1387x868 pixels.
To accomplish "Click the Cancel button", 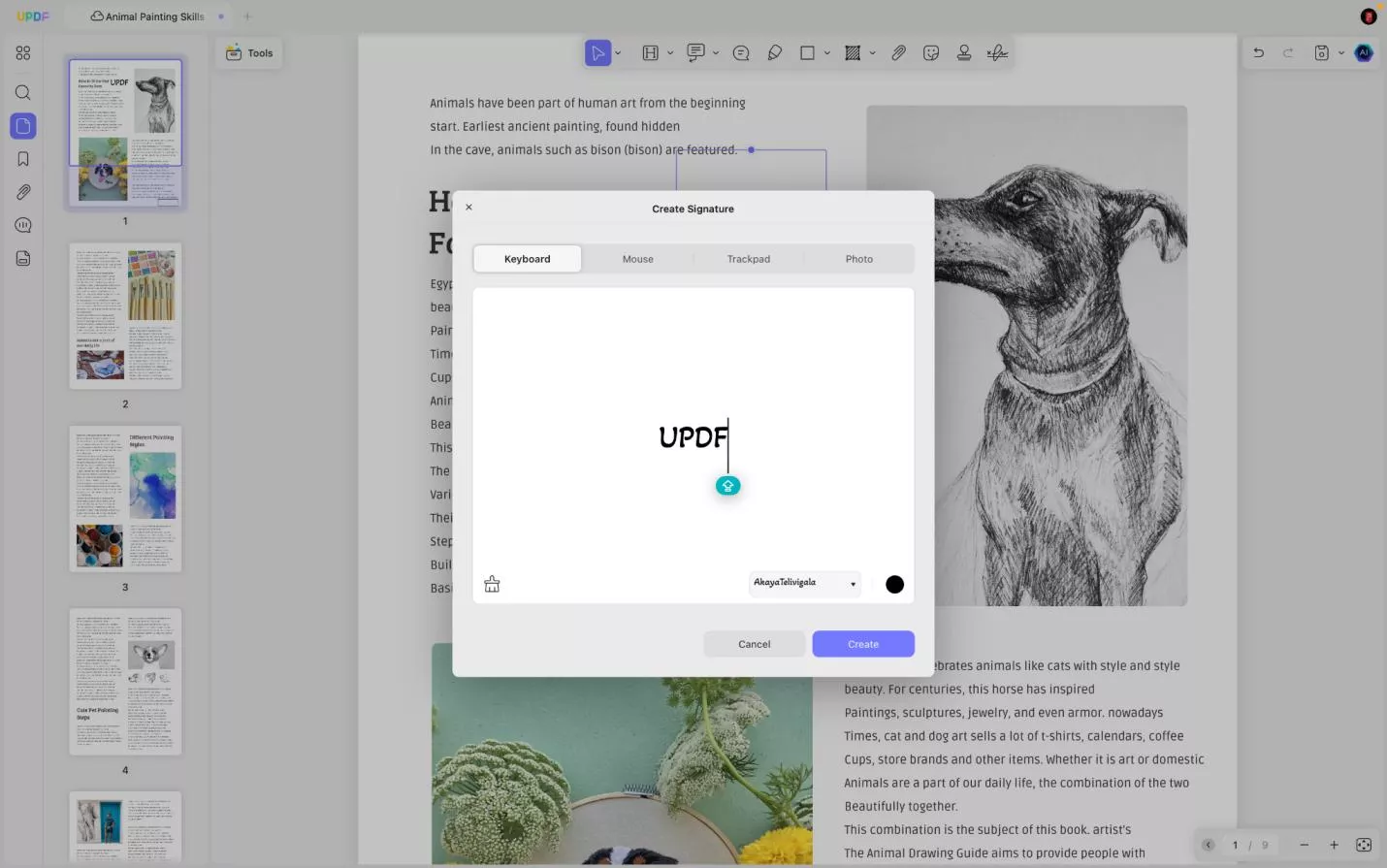I will click(x=755, y=644).
